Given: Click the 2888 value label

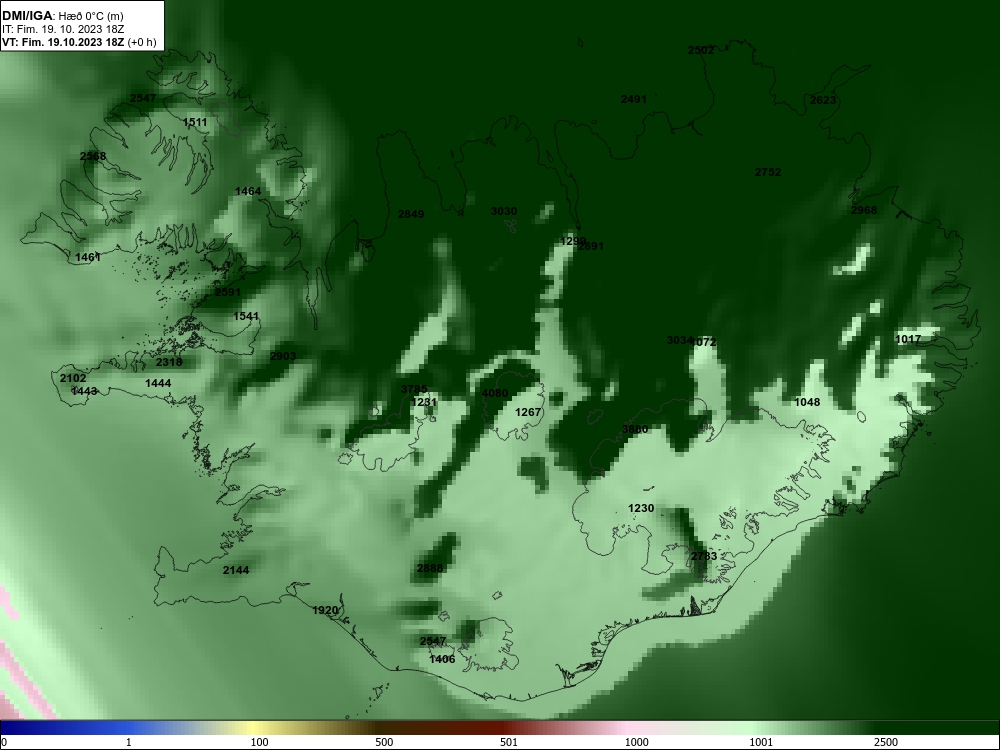Looking at the screenshot, I should point(430,568).
